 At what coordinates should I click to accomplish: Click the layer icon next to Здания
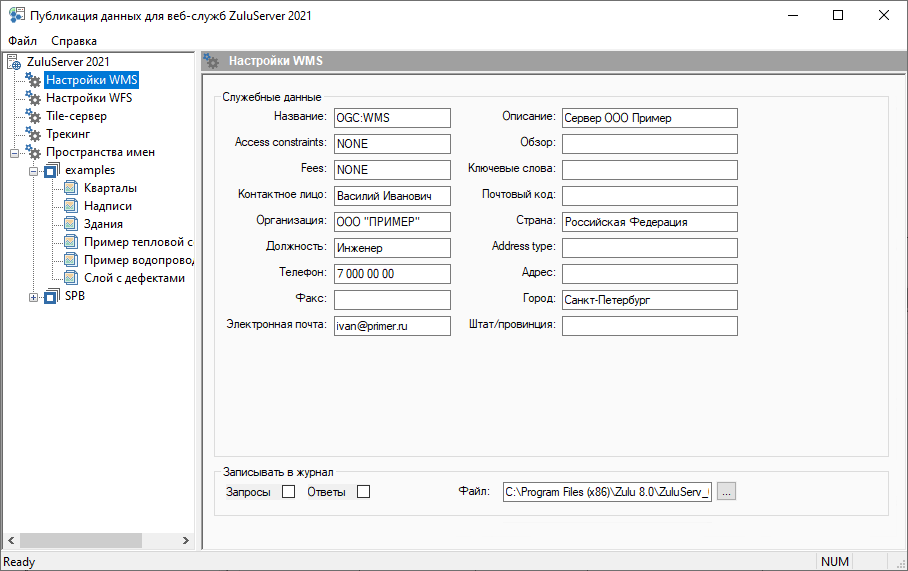[71, 224]
